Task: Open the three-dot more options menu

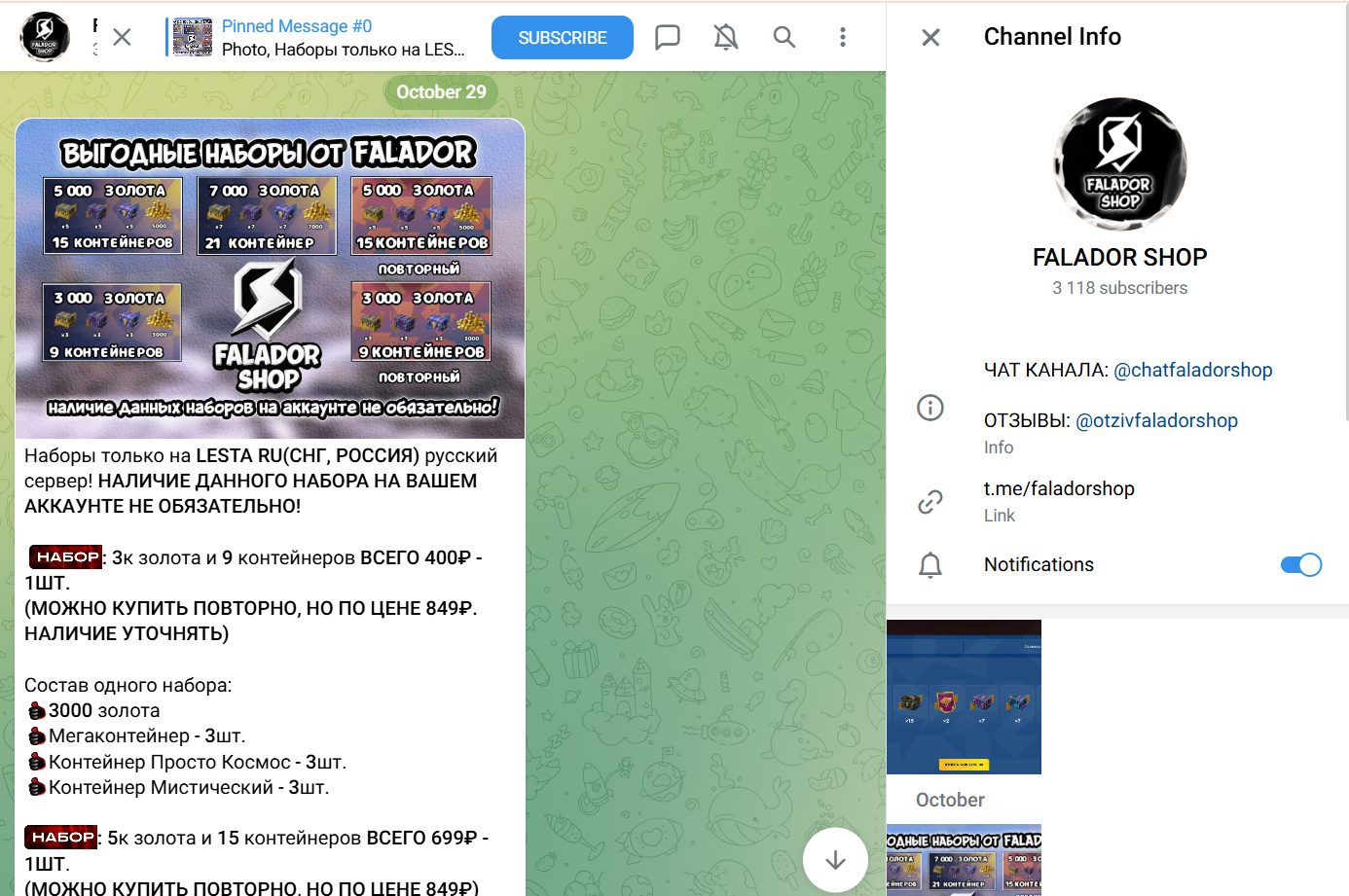Action: 843,37
